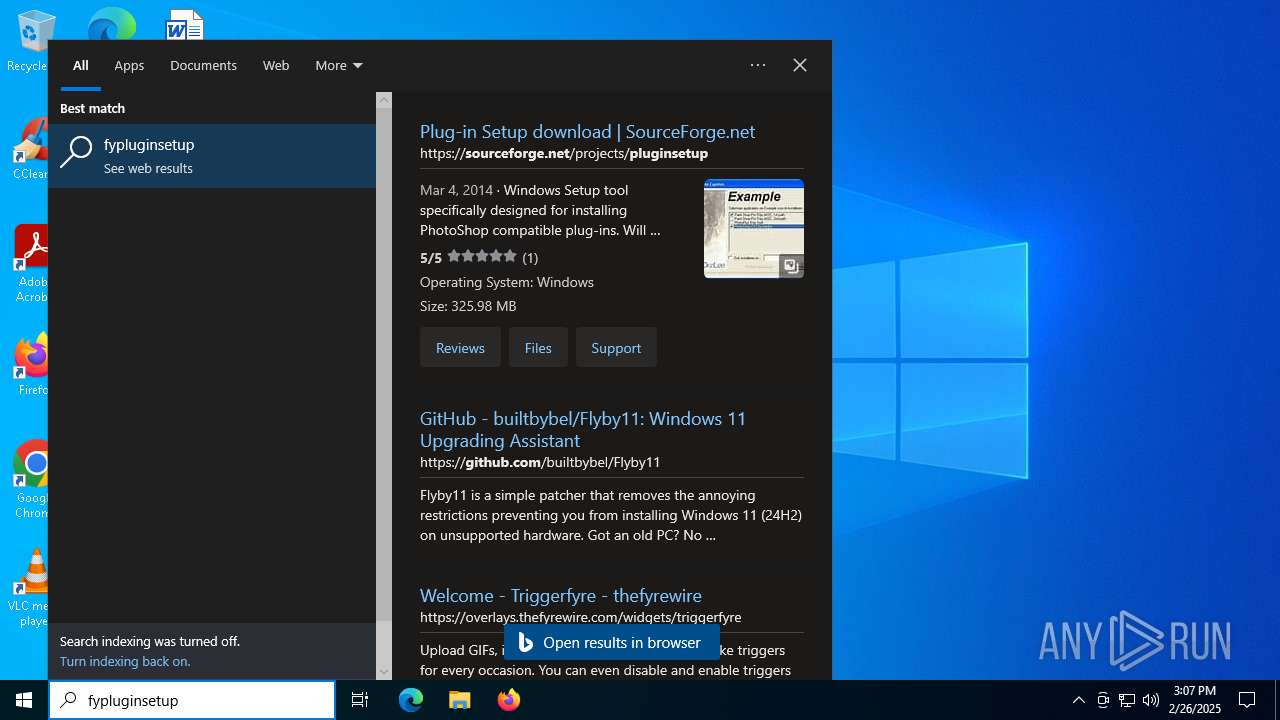Click the github.com/builtbybel/Flyby11 URL
The image size is (1280, 720).
tap(540, 462)
